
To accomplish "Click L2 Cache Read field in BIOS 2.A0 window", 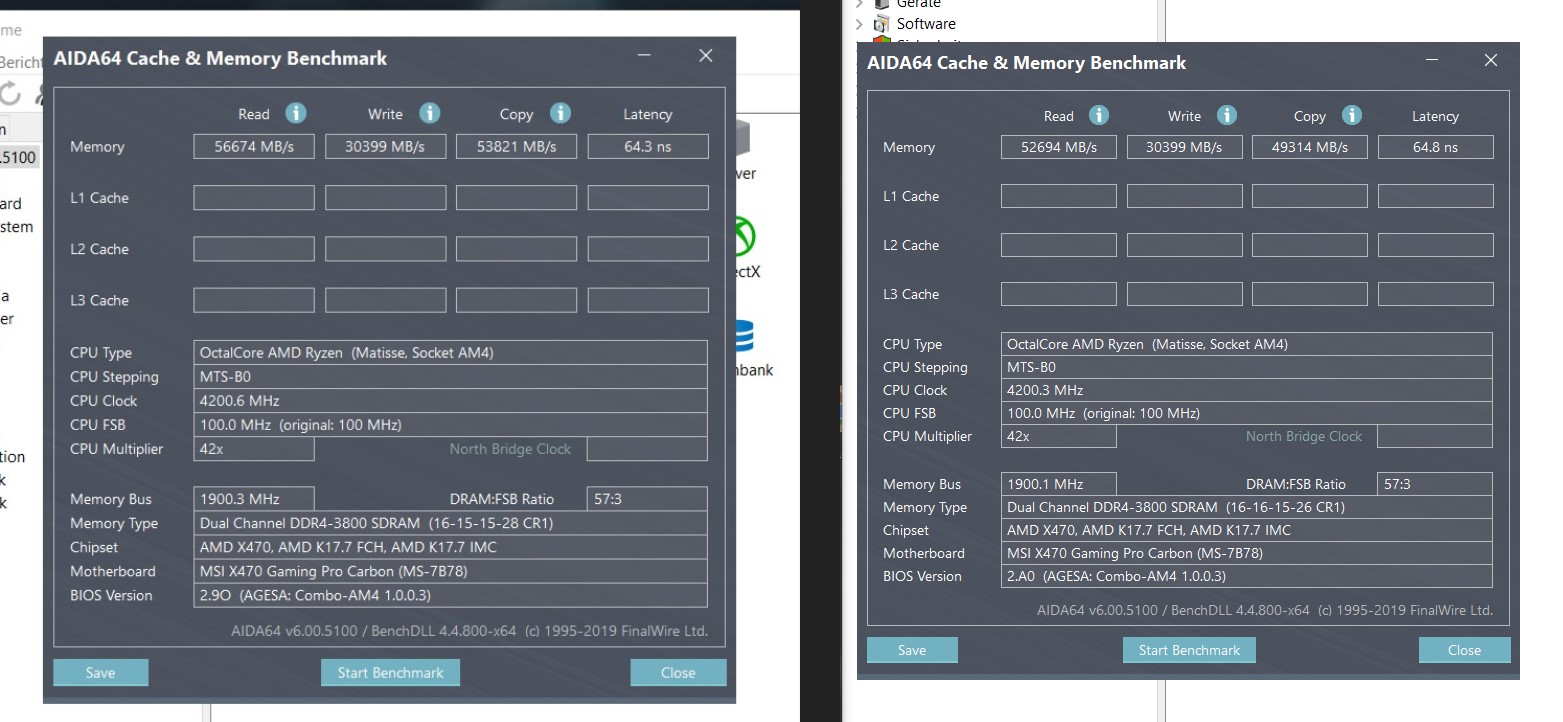I will pyautogui.click(x=1059, y=245).
